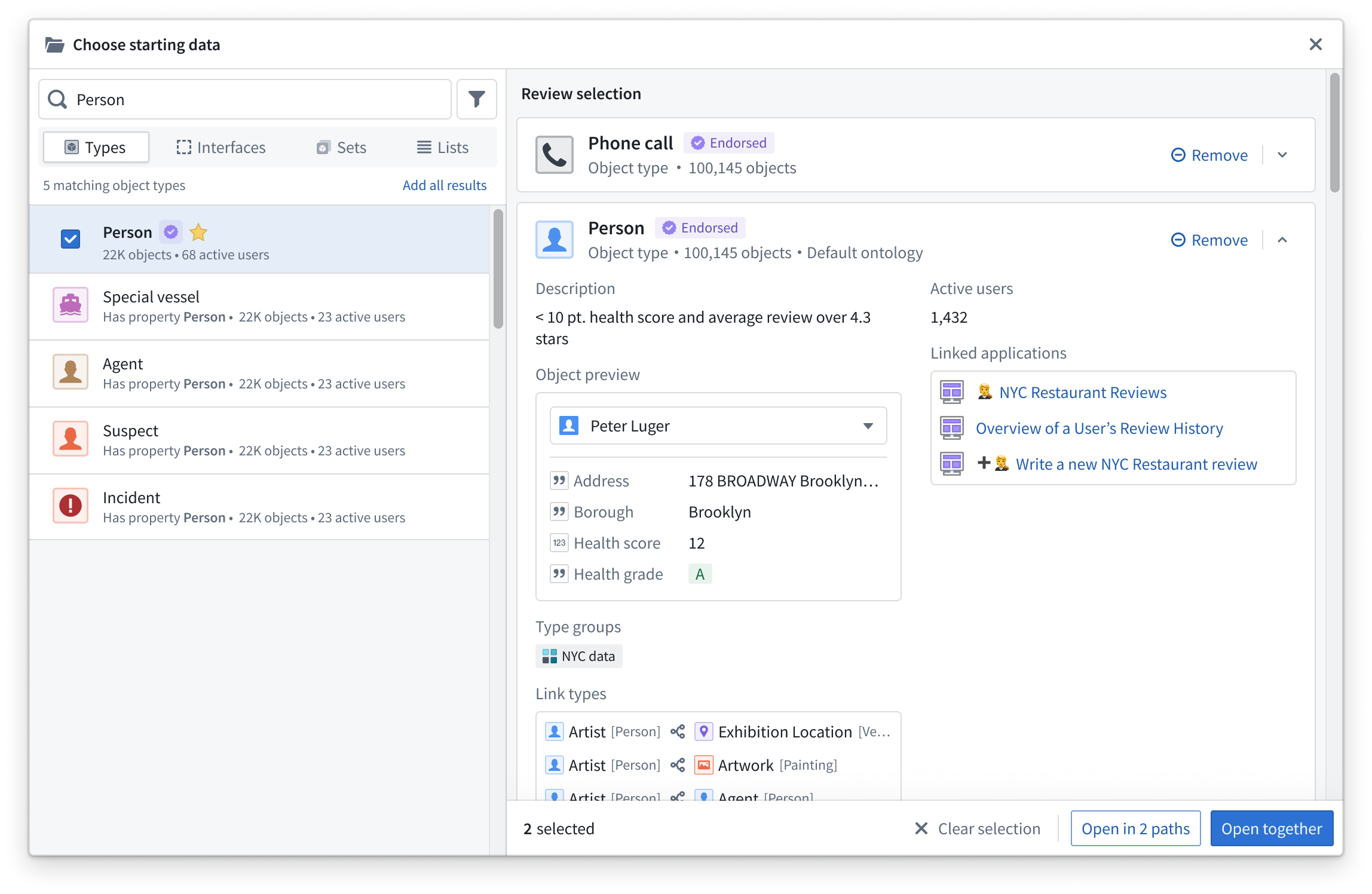Viewport: 1372px width, 894px height.
Task: Click the Person search input field
Action: [x=257, y=99]
